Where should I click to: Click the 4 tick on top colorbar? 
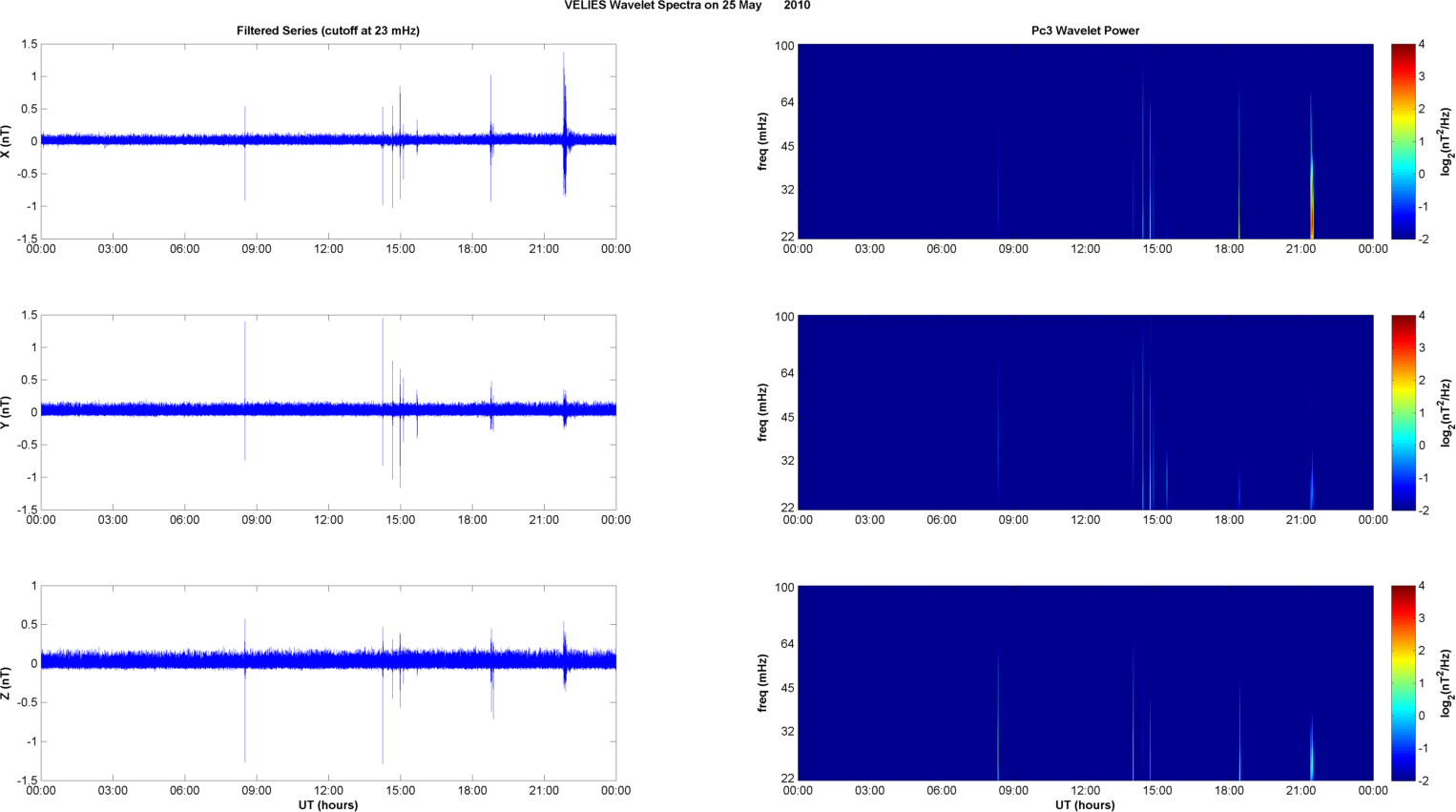click(x=1422, y=45)
